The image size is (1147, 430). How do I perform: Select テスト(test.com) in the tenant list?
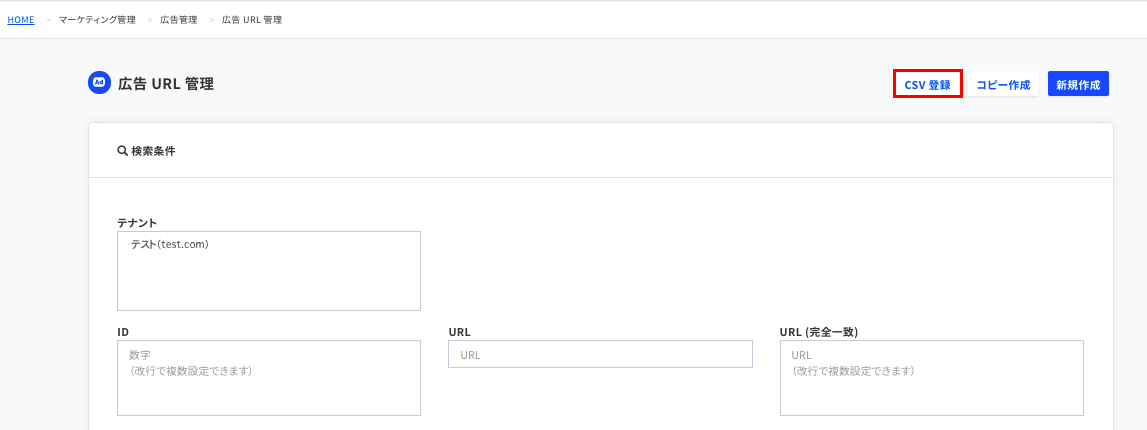click(169, 245)
